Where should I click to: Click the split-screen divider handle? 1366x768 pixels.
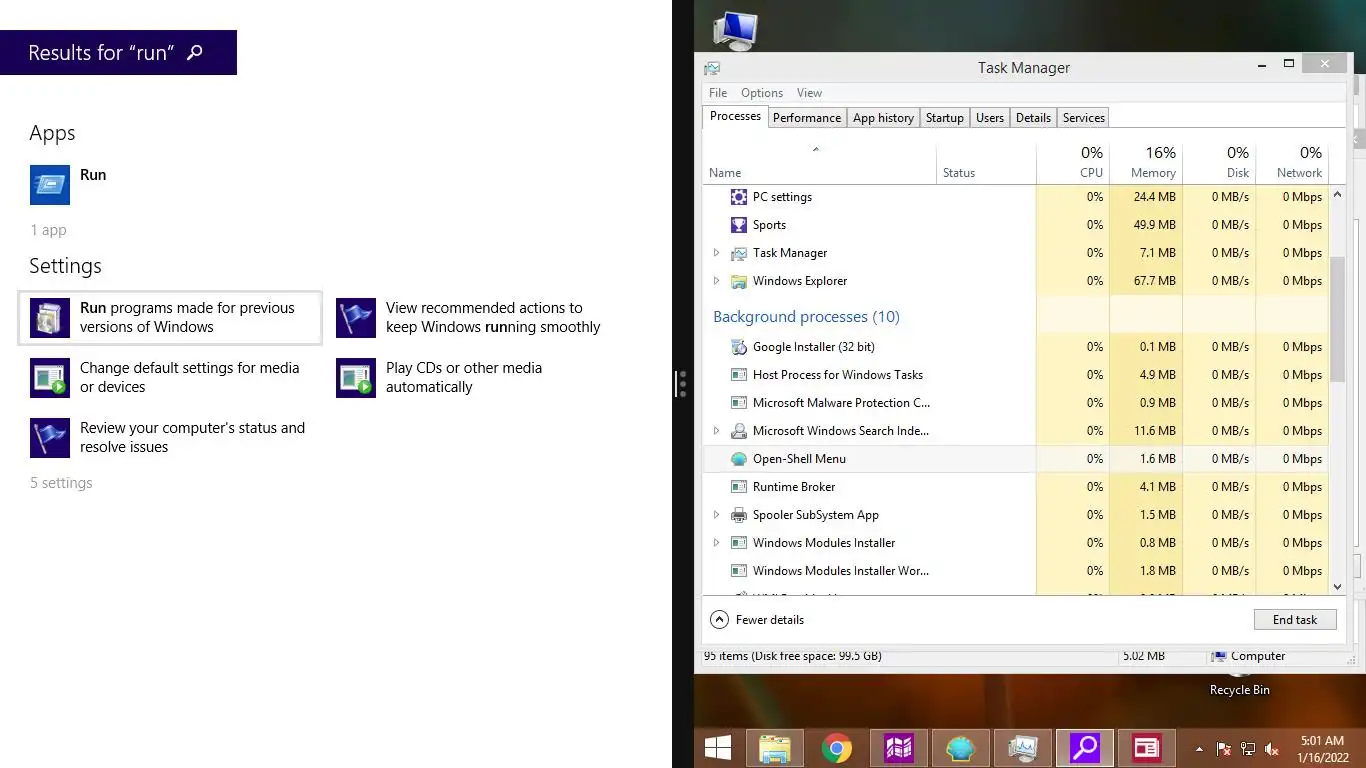point(682,384)
